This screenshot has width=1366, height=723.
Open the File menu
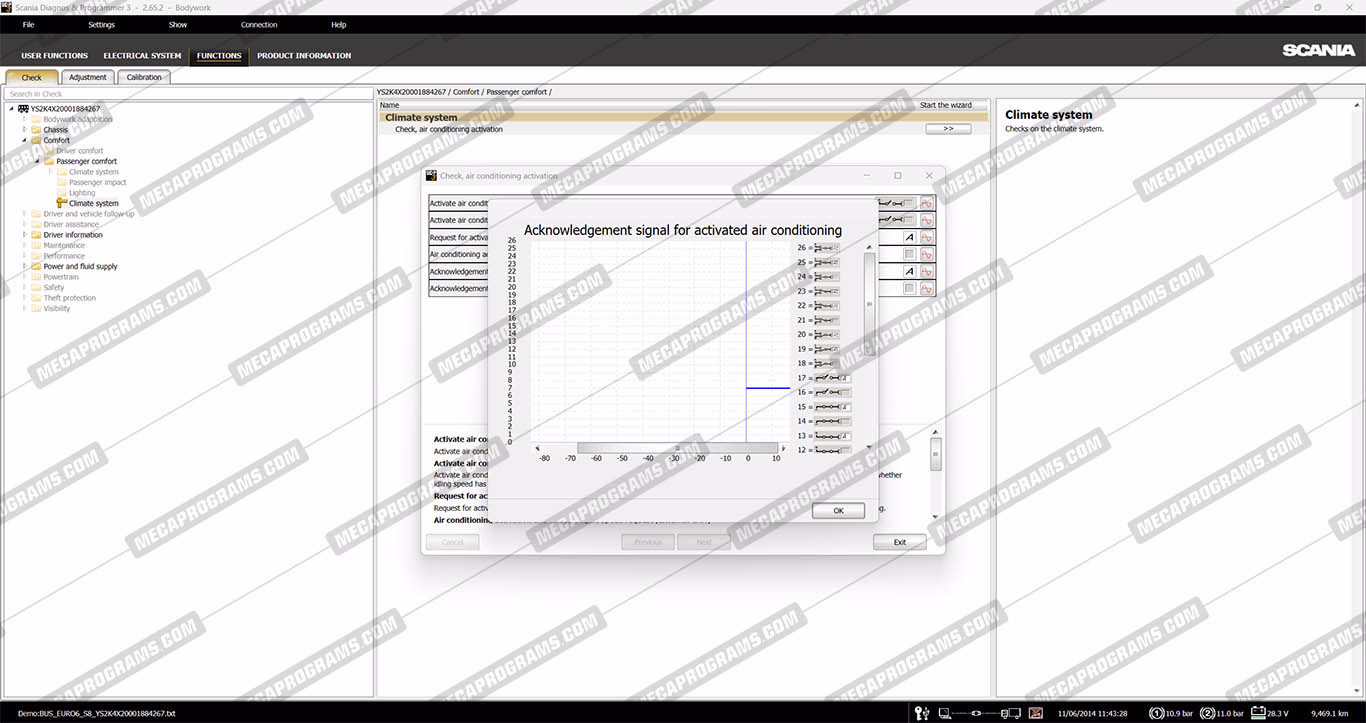[28, 25]
